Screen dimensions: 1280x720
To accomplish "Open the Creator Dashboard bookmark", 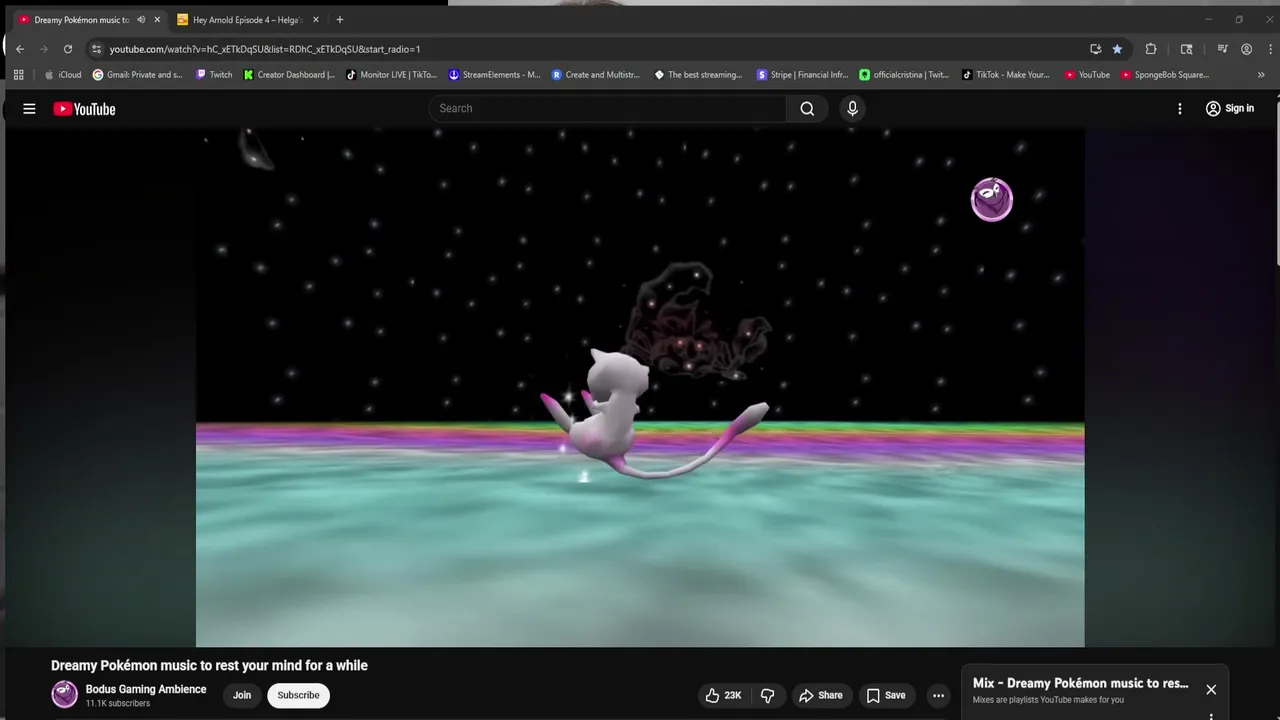I will [290, 75].
